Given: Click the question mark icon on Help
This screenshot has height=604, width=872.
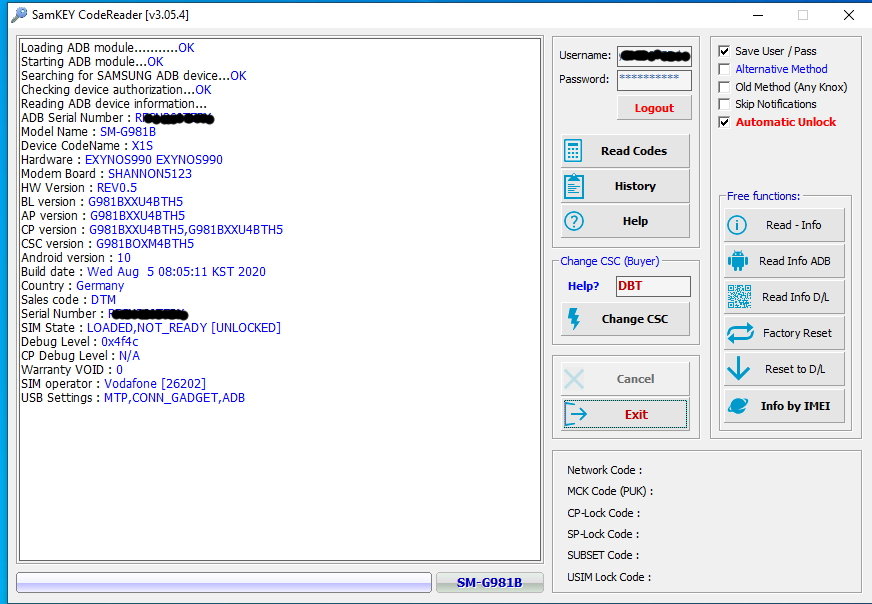Looking at the screenshot, I should pyautogui.click(x=573, y=221).
